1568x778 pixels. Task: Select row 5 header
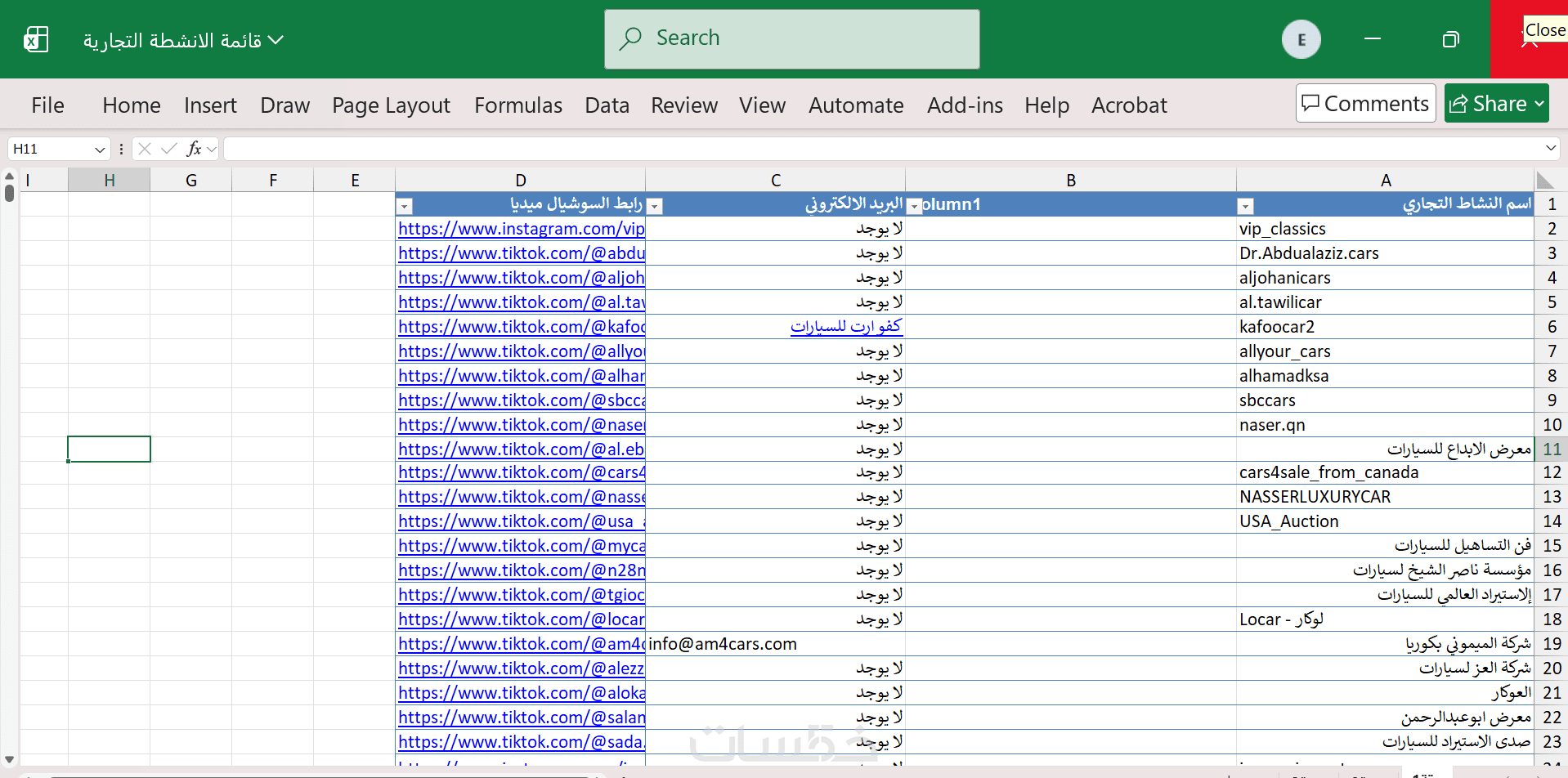[1552, 302]
